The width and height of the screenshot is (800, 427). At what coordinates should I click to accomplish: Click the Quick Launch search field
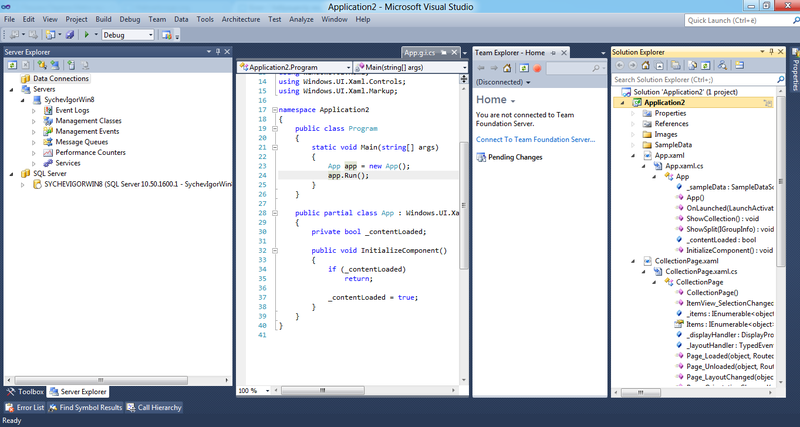coord(730,20)
